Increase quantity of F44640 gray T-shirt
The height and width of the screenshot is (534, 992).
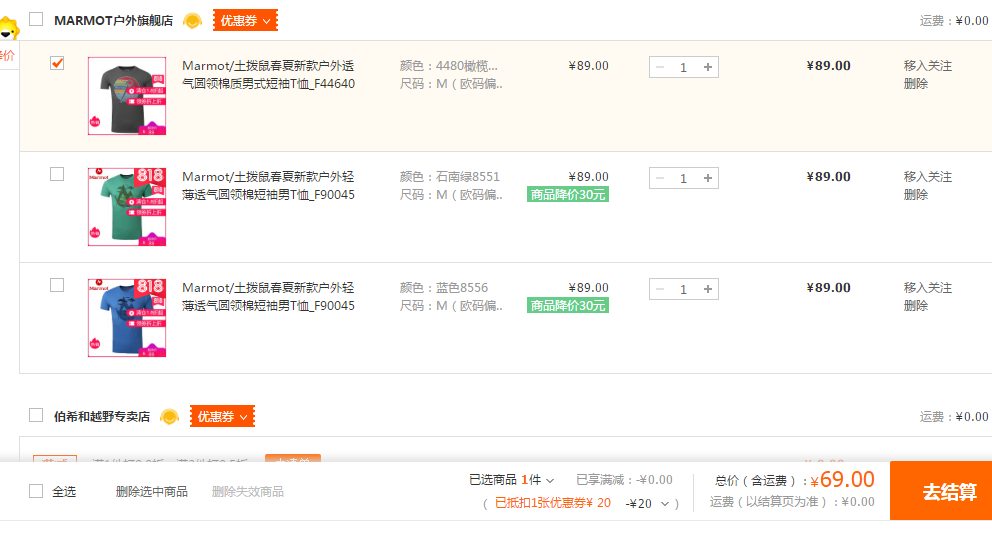708,67
